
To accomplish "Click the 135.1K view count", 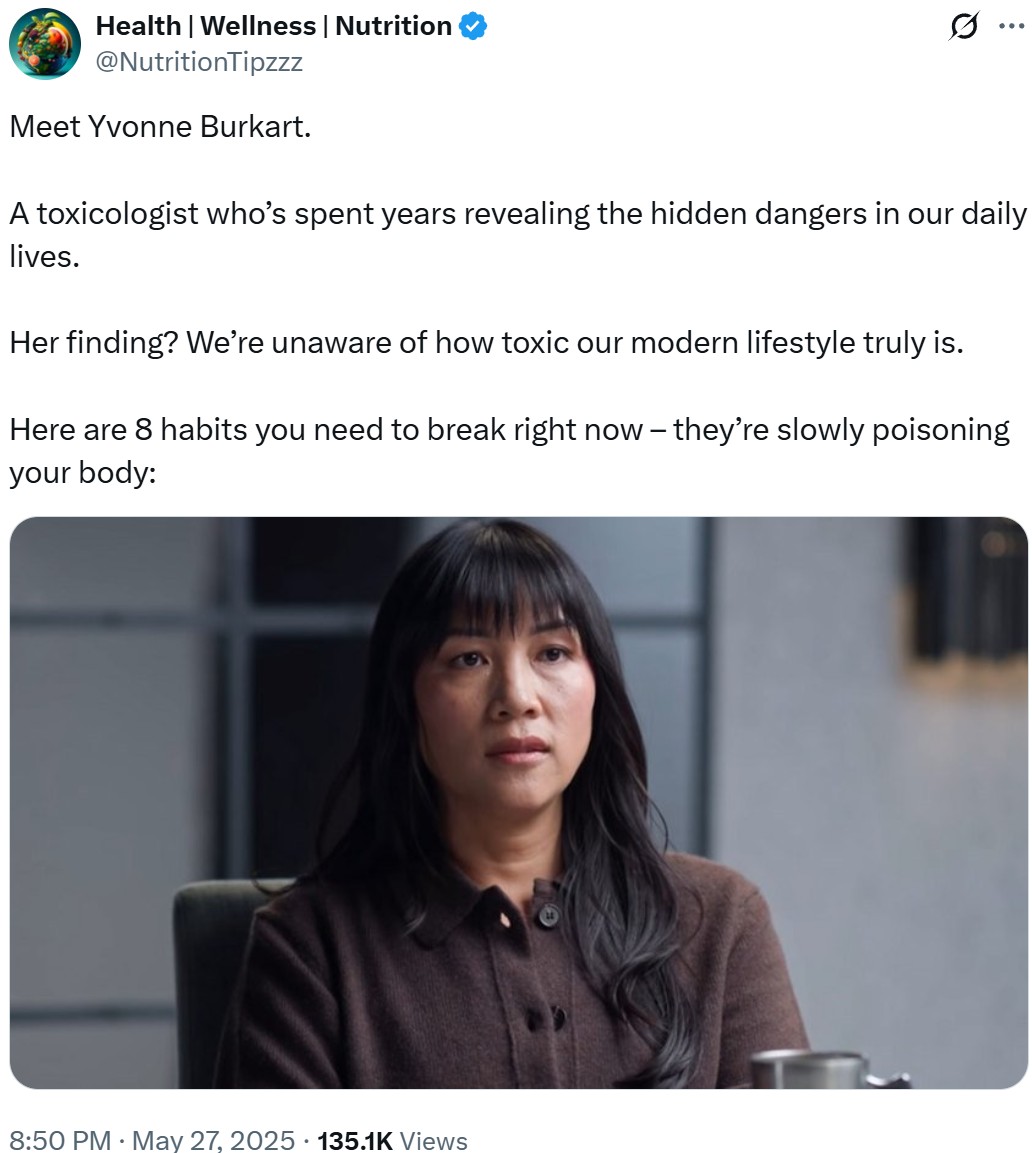I will click(355, 1140).
